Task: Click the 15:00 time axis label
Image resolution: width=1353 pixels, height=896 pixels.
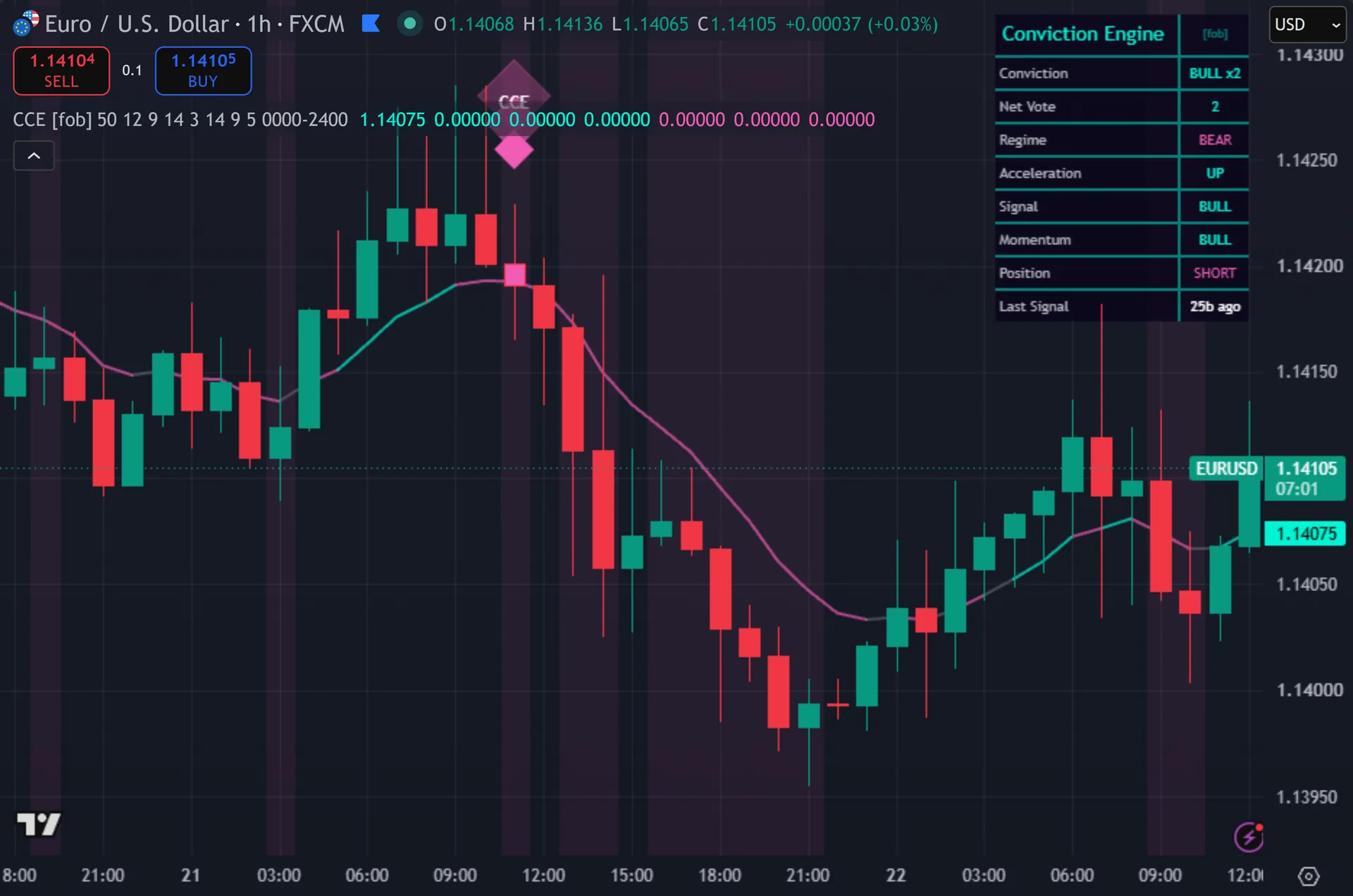Action: 631,876
